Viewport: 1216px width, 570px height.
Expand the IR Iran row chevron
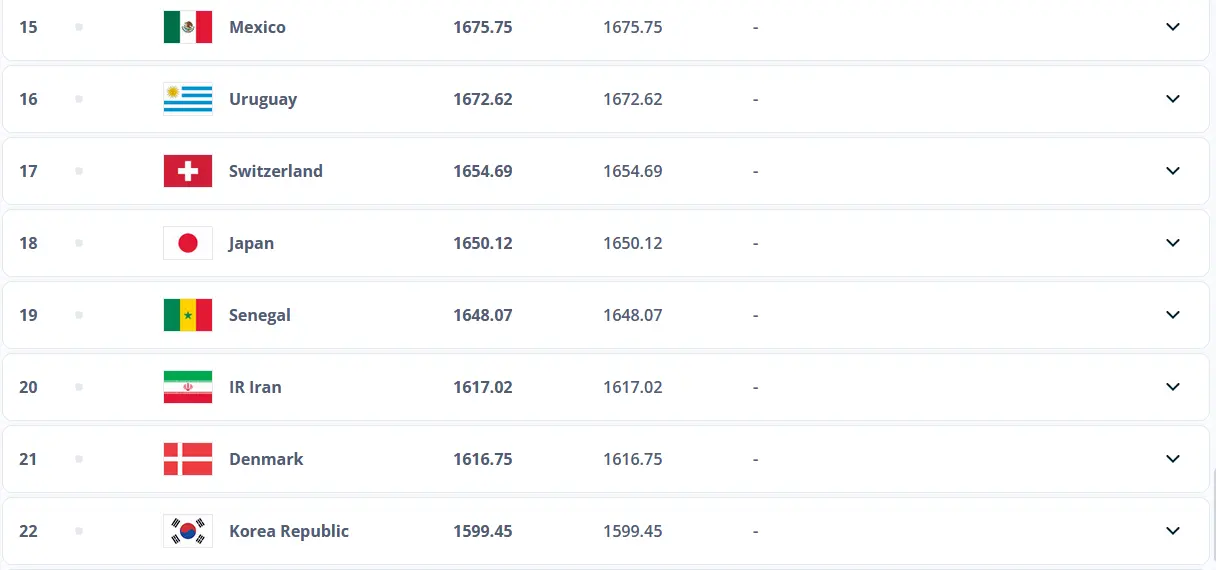[x=1173, y=387]
